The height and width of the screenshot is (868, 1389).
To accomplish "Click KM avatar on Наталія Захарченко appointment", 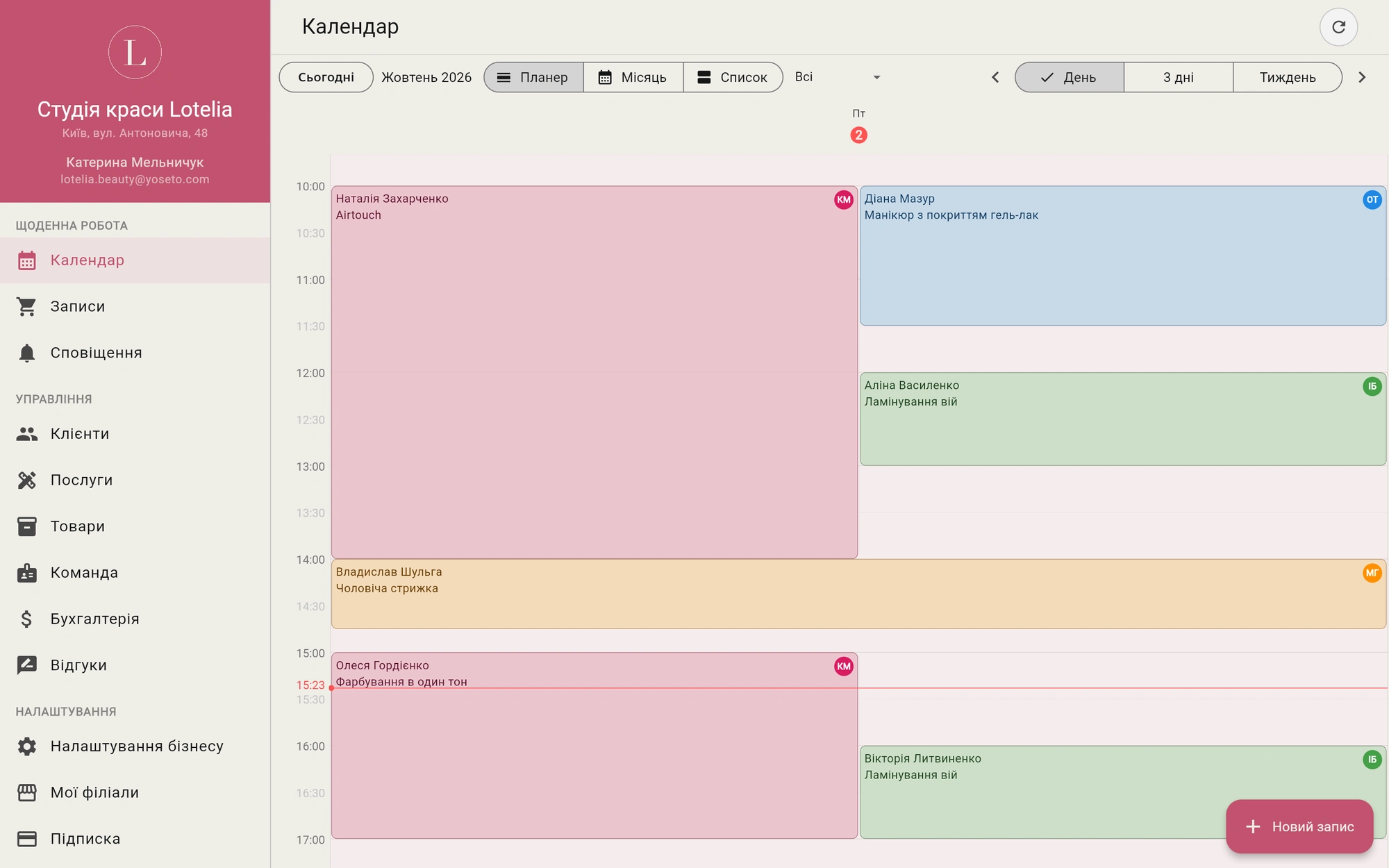I will [x=843, y=200].
